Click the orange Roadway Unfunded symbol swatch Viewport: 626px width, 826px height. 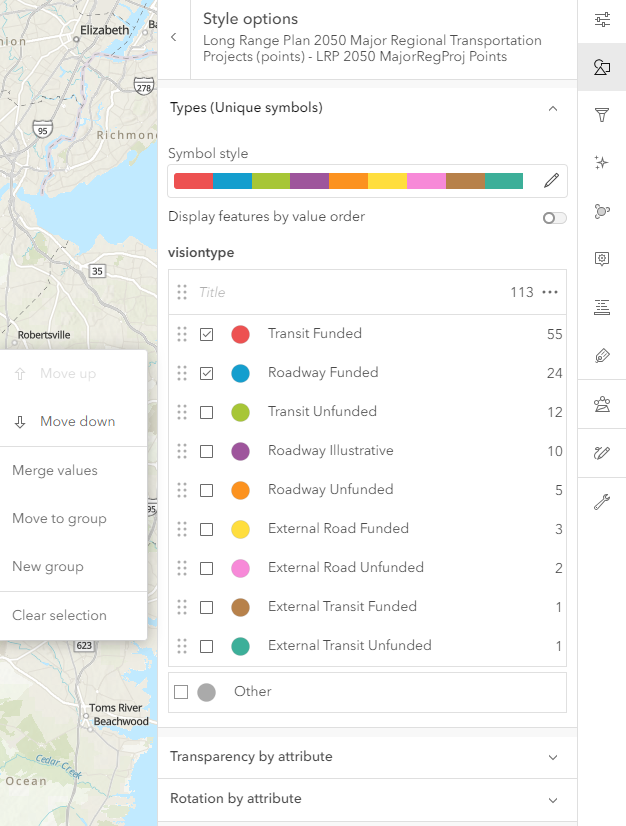tap(240, 491)
